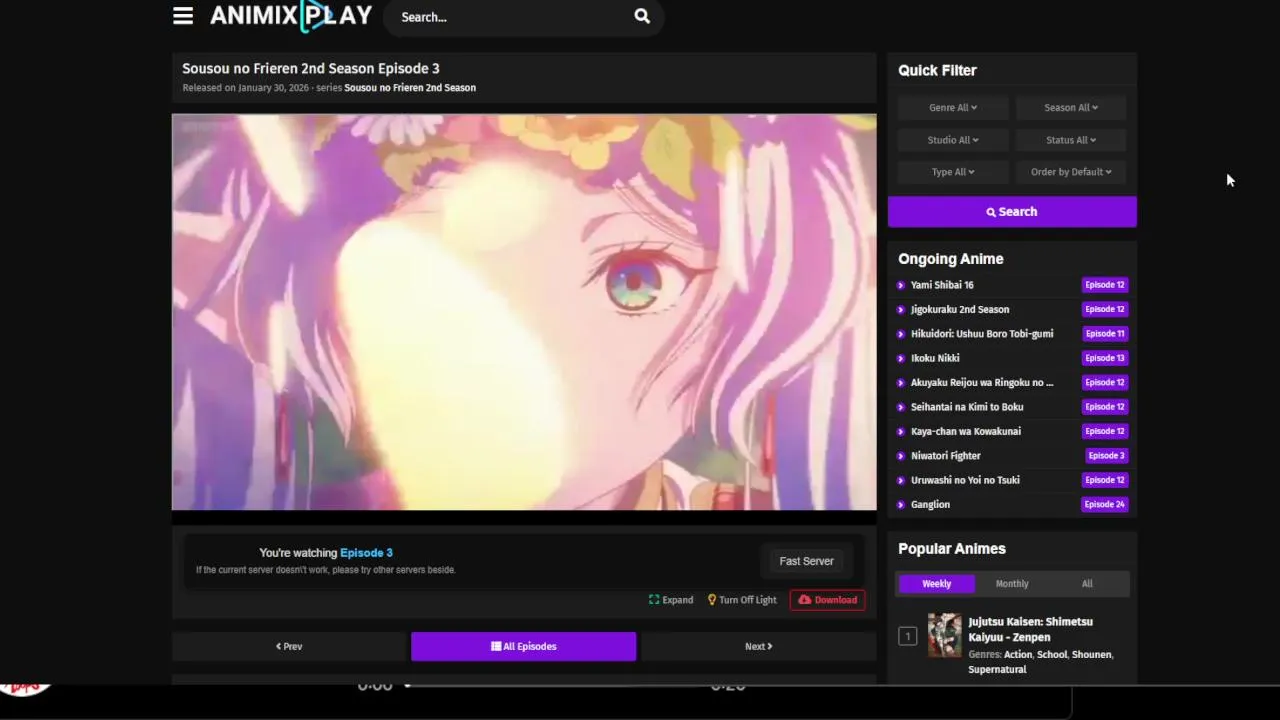Click arrow icon beside Ikoku Nikki
This screenshot has width=1280, height=720.
tap(901, 358)
